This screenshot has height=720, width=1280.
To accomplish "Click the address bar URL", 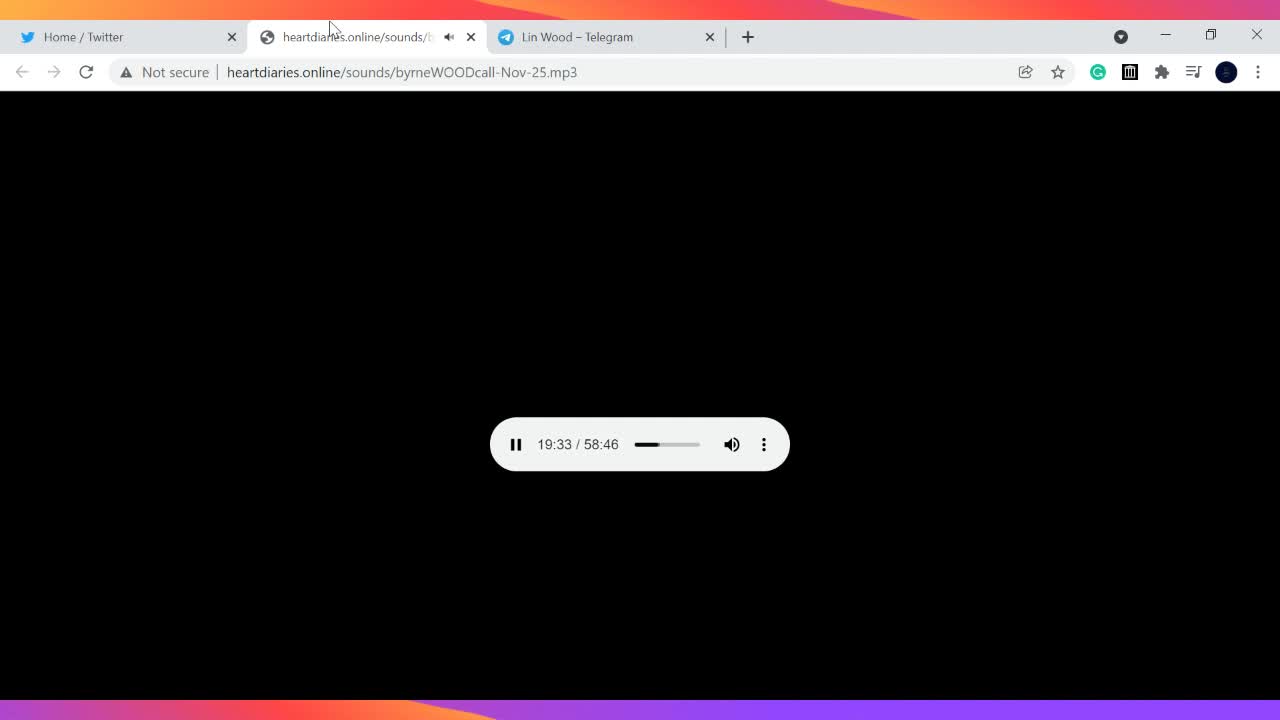I will pos(402,72).
